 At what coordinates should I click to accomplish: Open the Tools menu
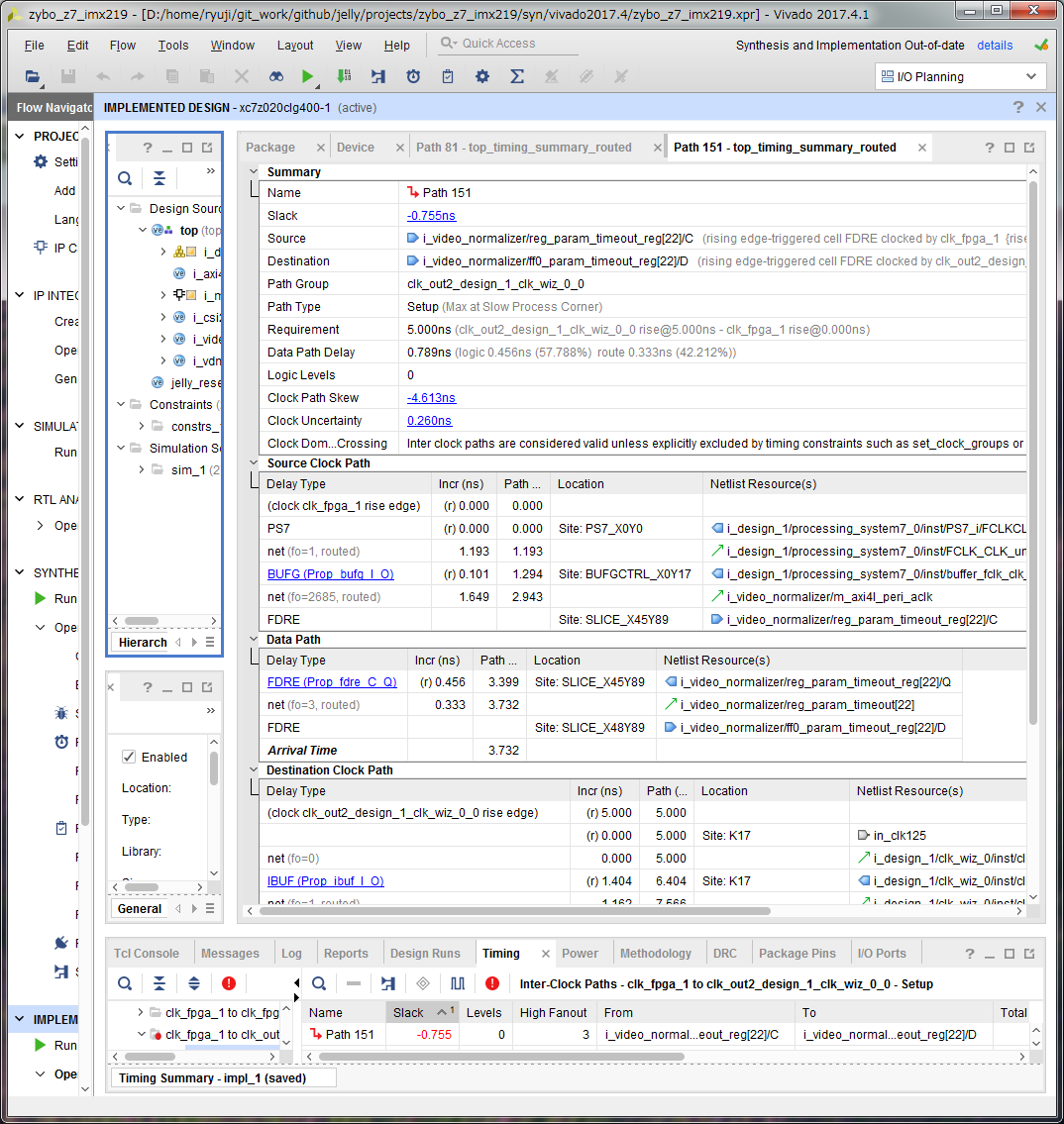click(x=172, y=46)
